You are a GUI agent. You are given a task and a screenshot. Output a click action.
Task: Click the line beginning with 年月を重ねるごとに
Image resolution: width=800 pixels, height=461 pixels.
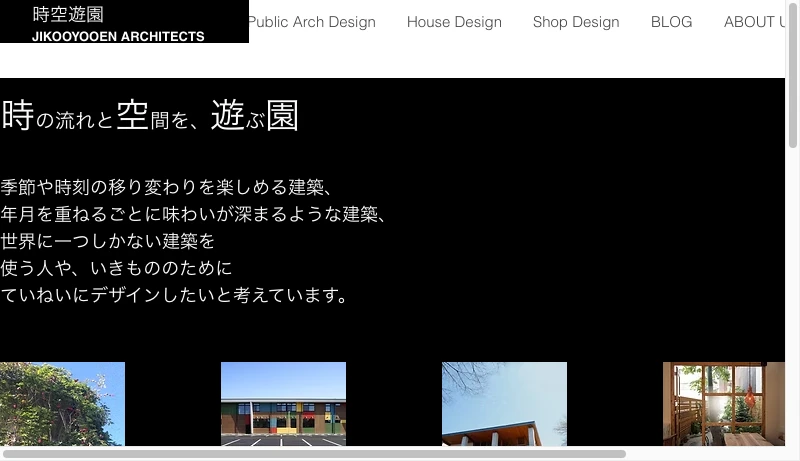pyautogui.click(x=193, y=214)
